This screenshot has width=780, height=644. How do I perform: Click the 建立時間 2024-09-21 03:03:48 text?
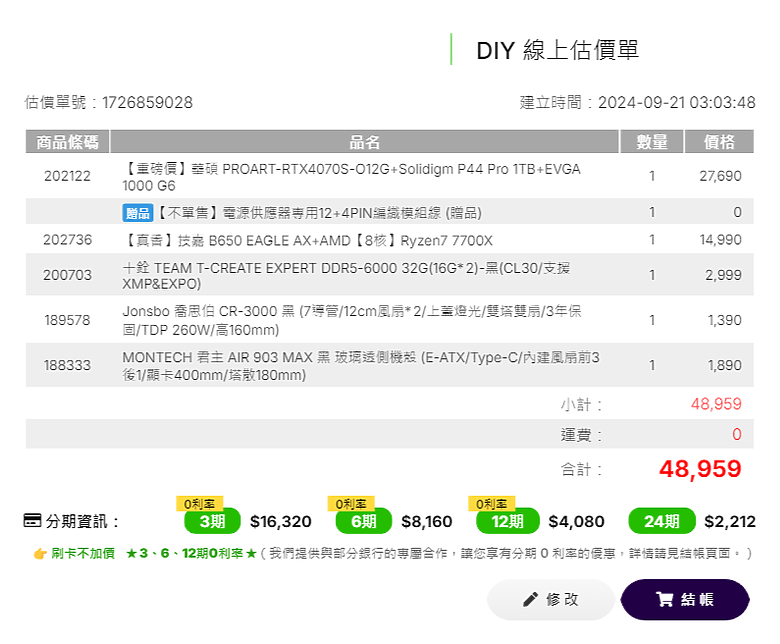click(638, 102)
